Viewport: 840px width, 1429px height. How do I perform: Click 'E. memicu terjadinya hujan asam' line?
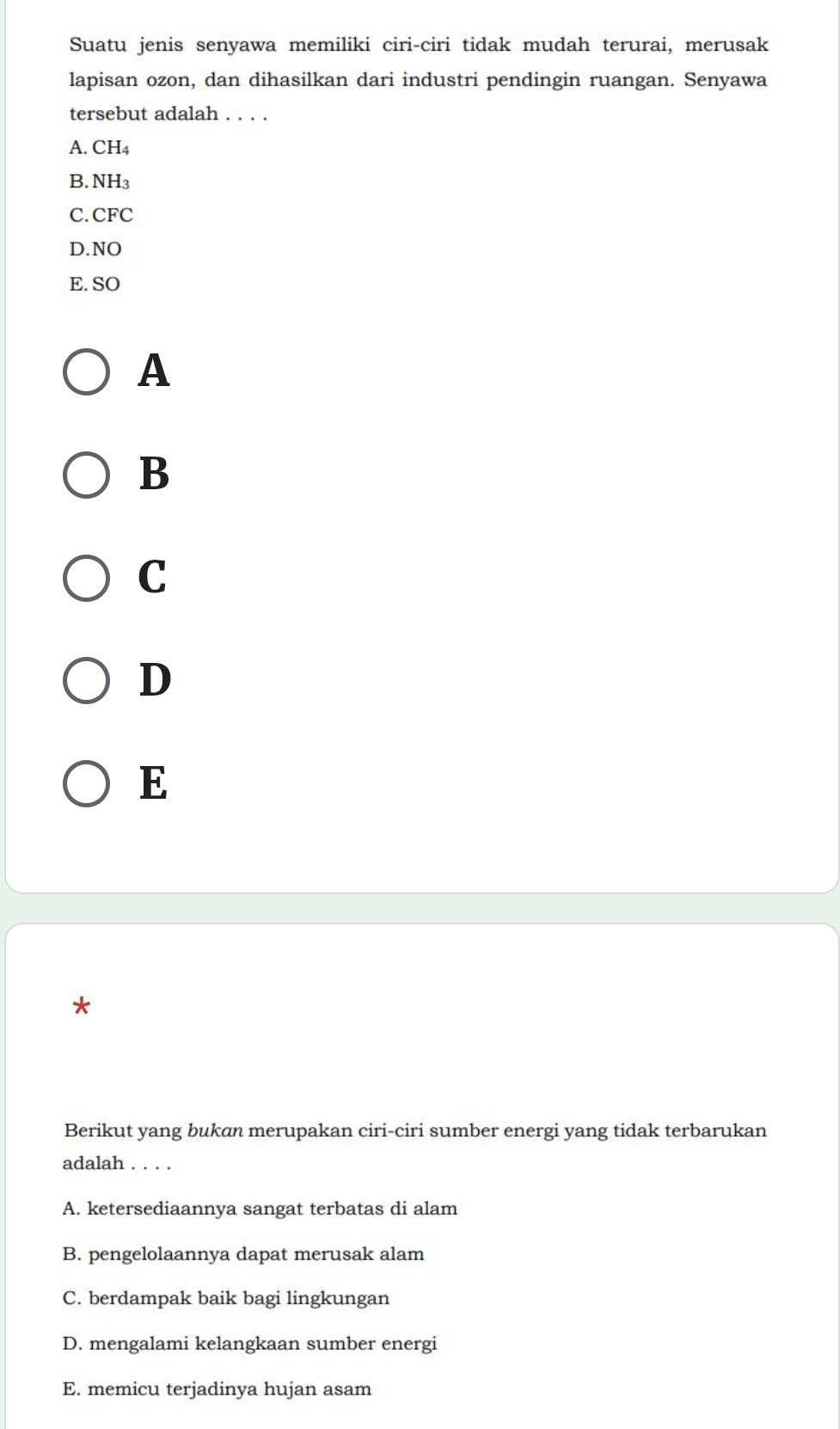(x=218, y=1389)
